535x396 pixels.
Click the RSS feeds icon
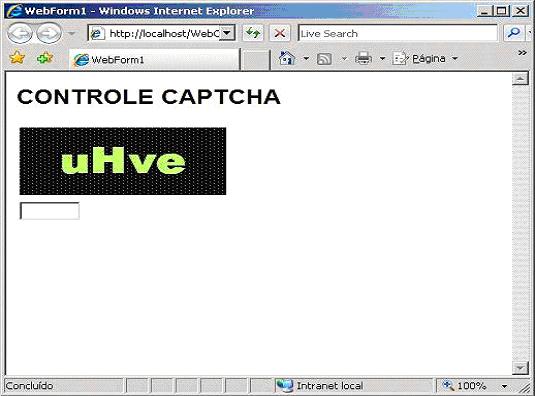point(324,59)
